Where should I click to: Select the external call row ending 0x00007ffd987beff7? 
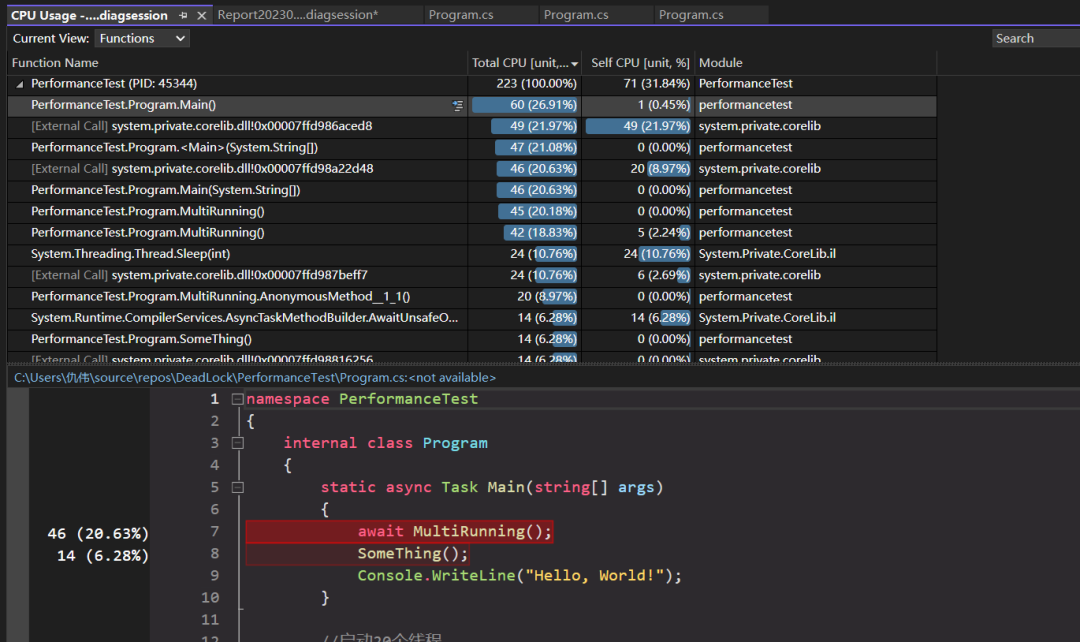point(472,276)
